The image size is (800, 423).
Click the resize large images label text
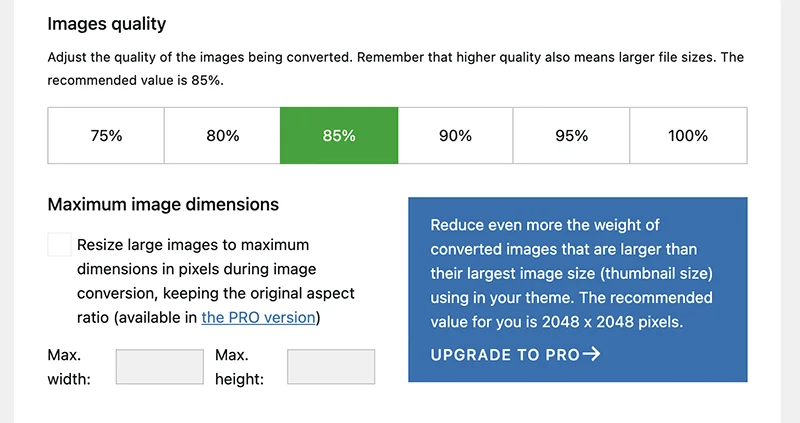pyautogui.click(x=215, y=281)
